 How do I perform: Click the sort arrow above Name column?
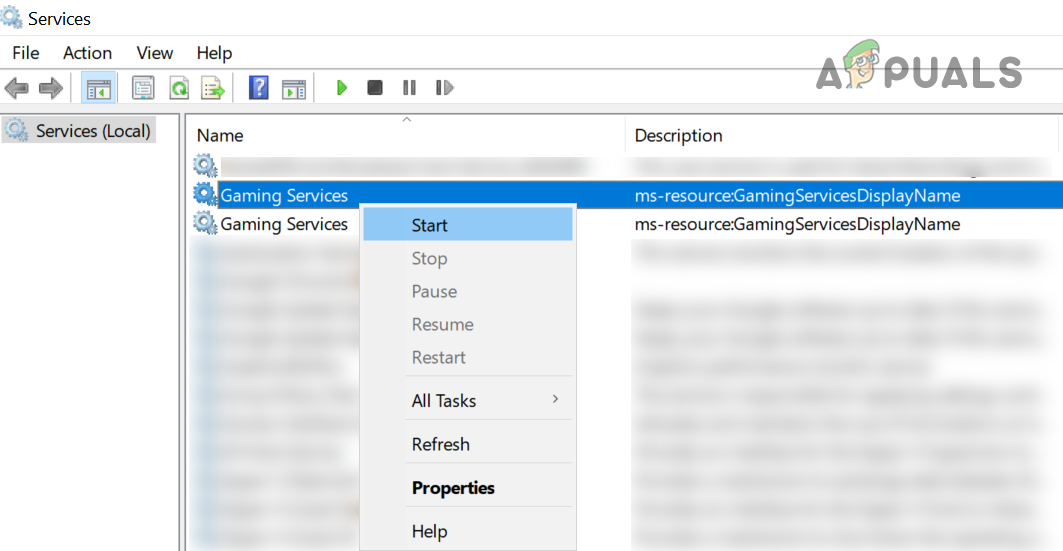pyautogui.click(x=407, y=119)
